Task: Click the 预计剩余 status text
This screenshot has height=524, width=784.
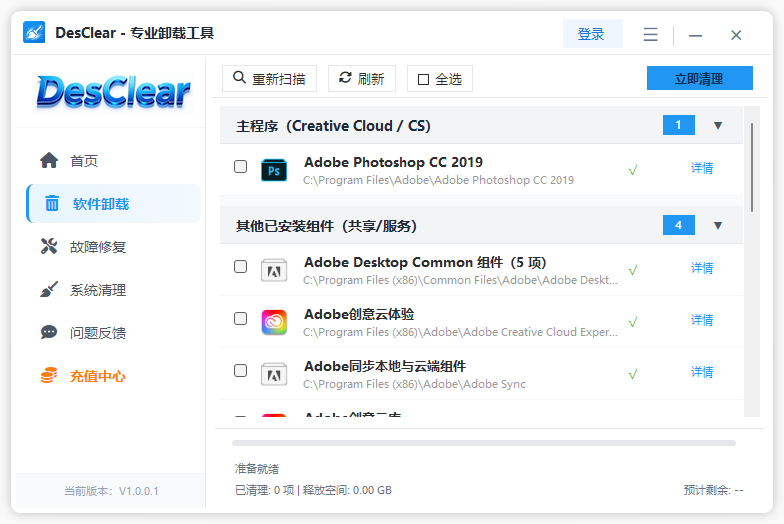Action: click(x=714, y=490)
